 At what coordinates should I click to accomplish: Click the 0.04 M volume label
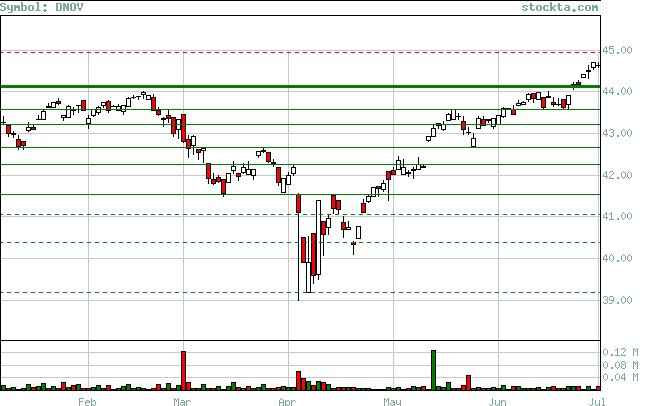click(620, 377)
